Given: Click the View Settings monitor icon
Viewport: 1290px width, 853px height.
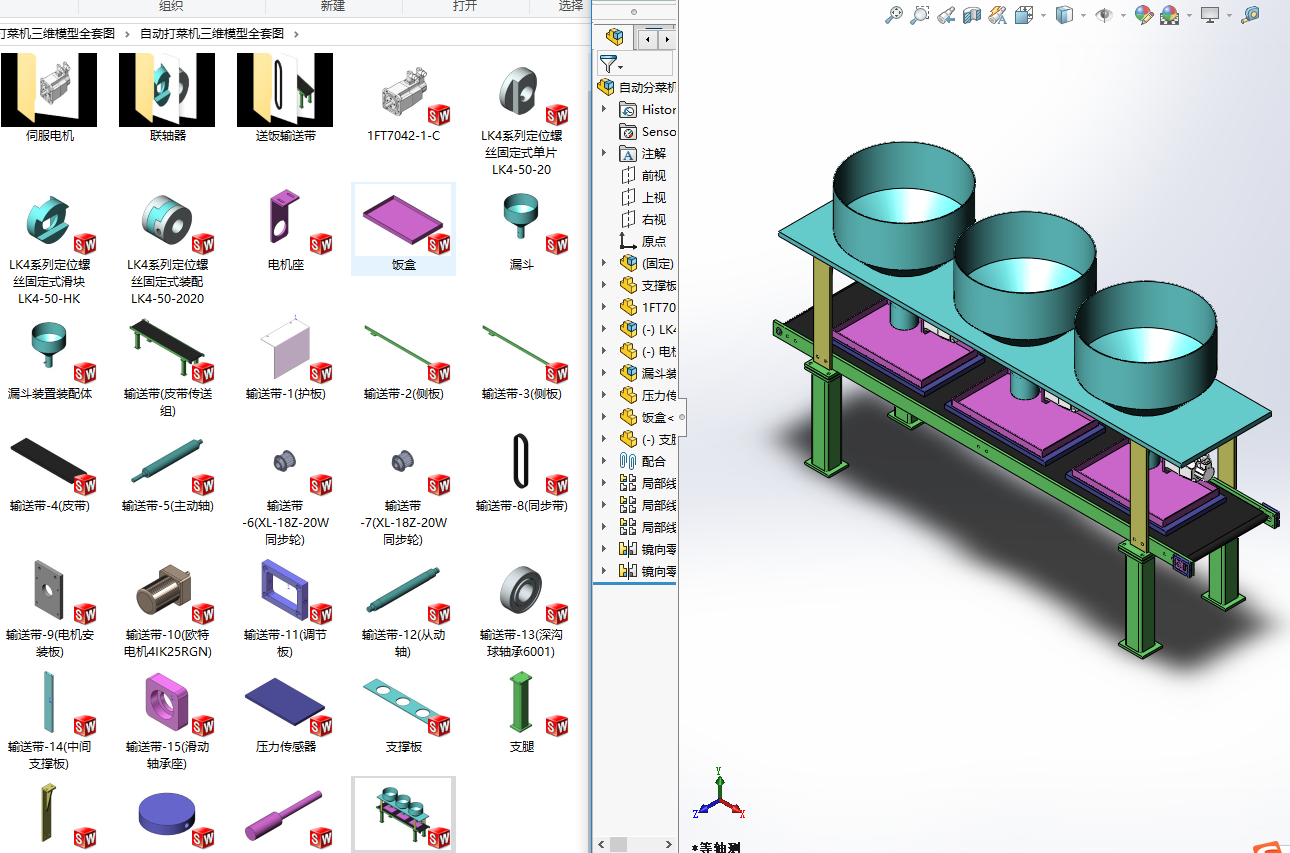Looking at the screenshot, I should pyautogui.click(x=1210, y=15).
